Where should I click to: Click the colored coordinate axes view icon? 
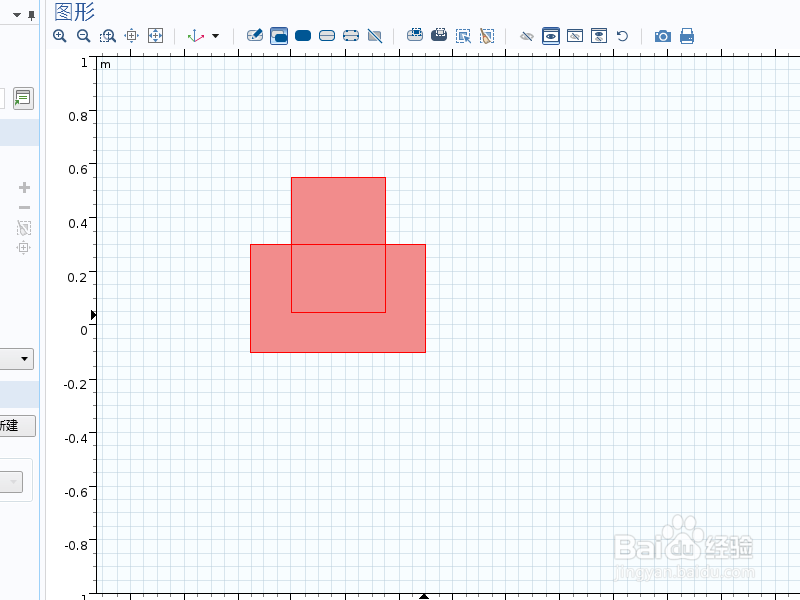point(195,36)
